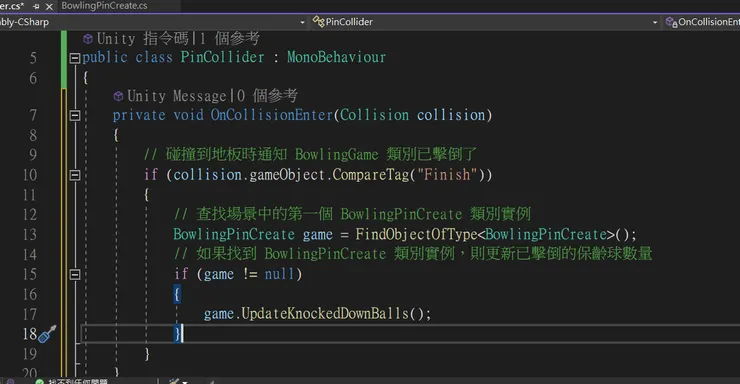Collapse the OnCollisionEnter method on line 7
This screenshot has height=384, width=740.
coord(75,115)
